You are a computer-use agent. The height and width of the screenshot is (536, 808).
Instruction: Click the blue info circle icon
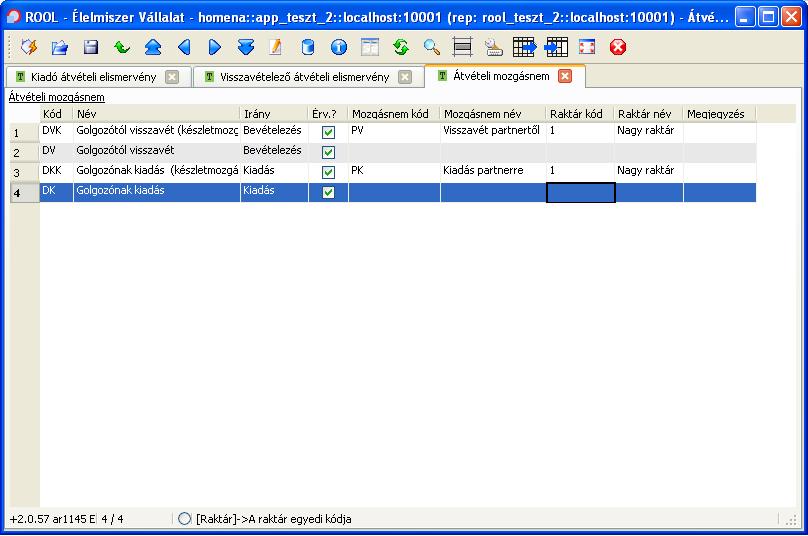point(338,47)
